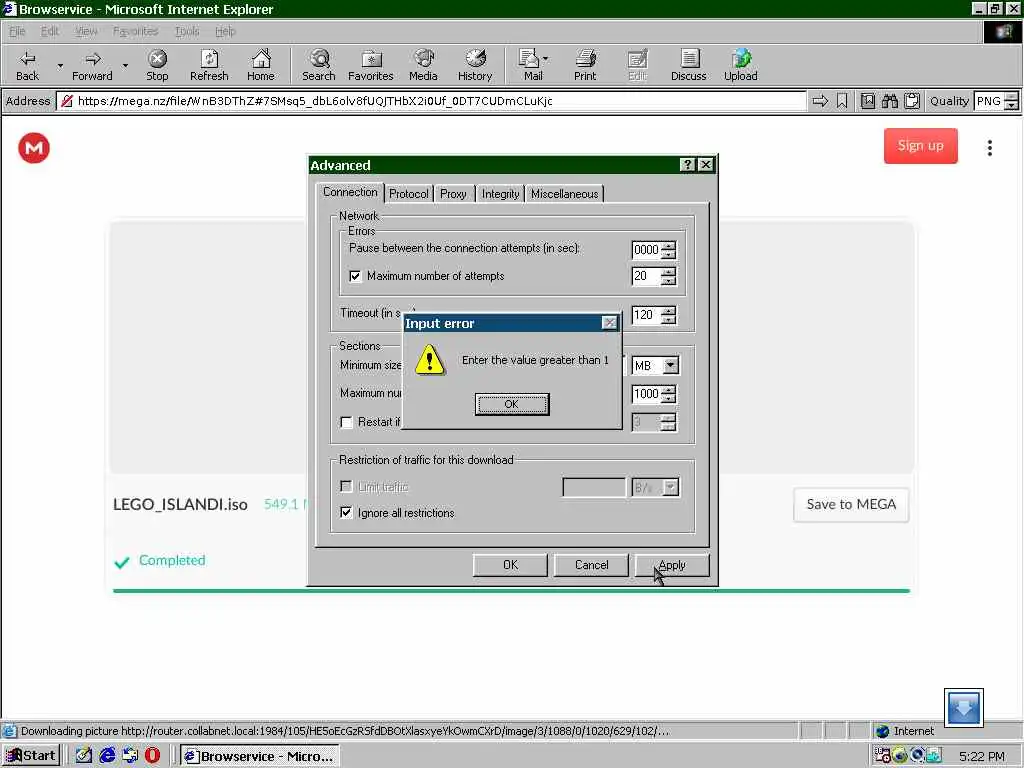Show browsing History
The width and height of the screenshot is (1024, 768).
(x=475, y=65)
